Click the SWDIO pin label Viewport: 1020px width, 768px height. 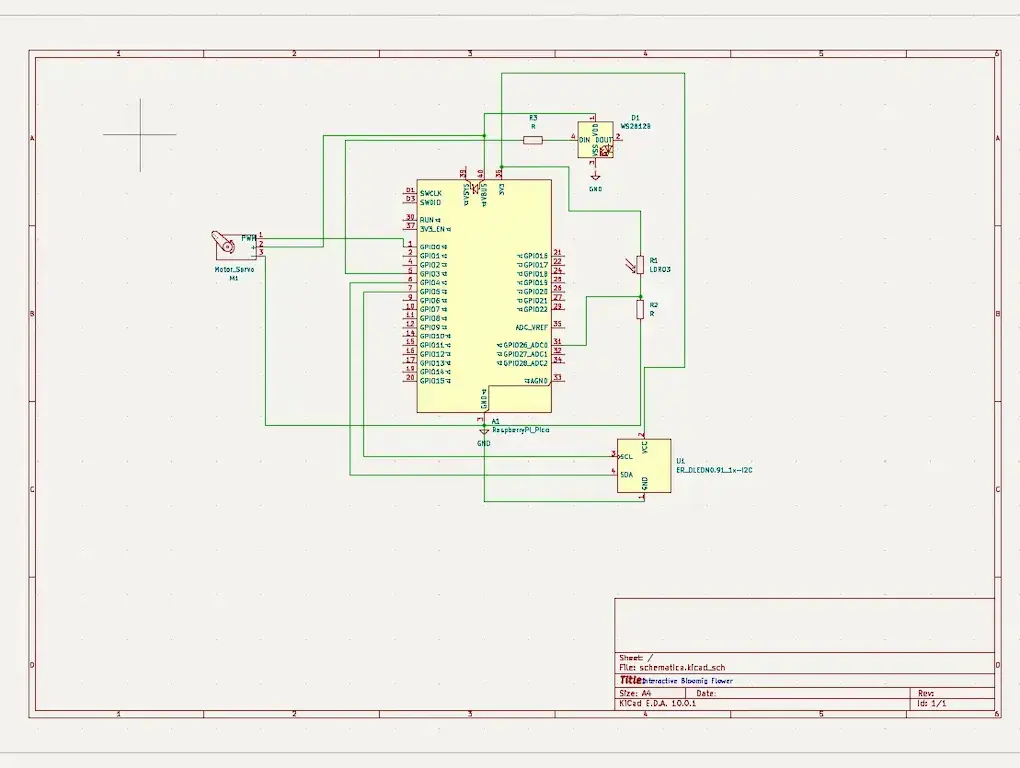click(431, 202)
